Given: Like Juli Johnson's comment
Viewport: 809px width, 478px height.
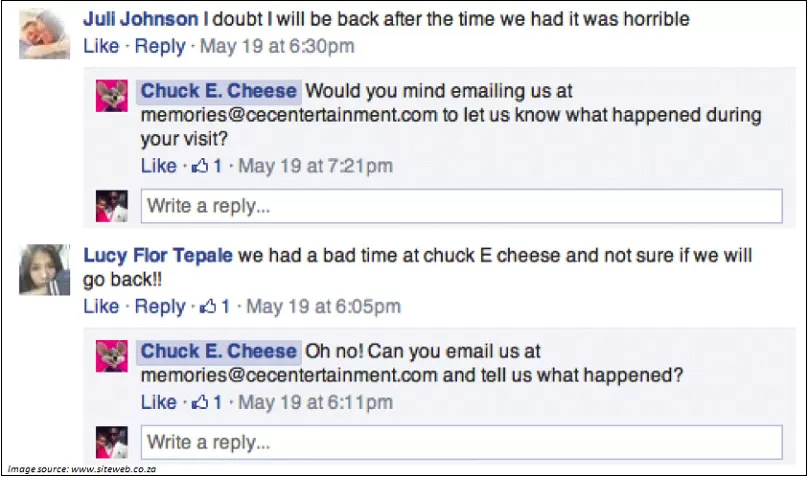Looking at the screenshot, I should pyautogui.click(x=100, y=46).
